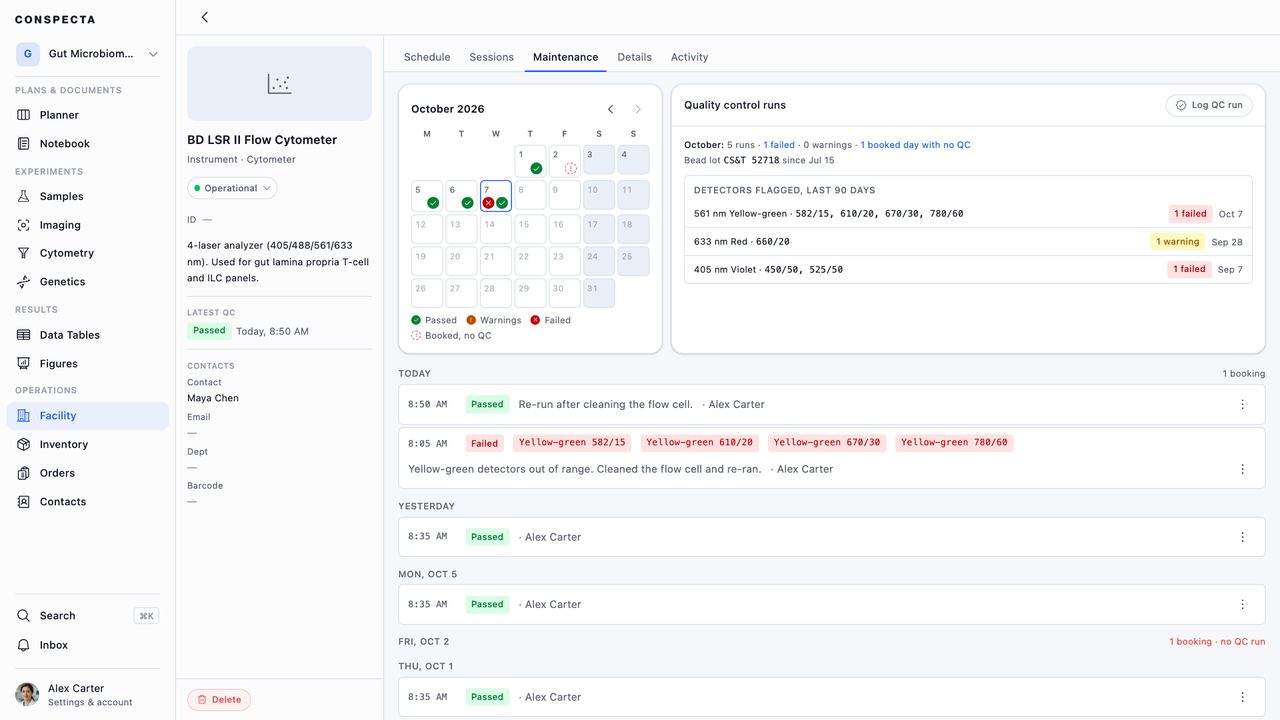Go back using the arrow icon

click(x=204, y=17)
